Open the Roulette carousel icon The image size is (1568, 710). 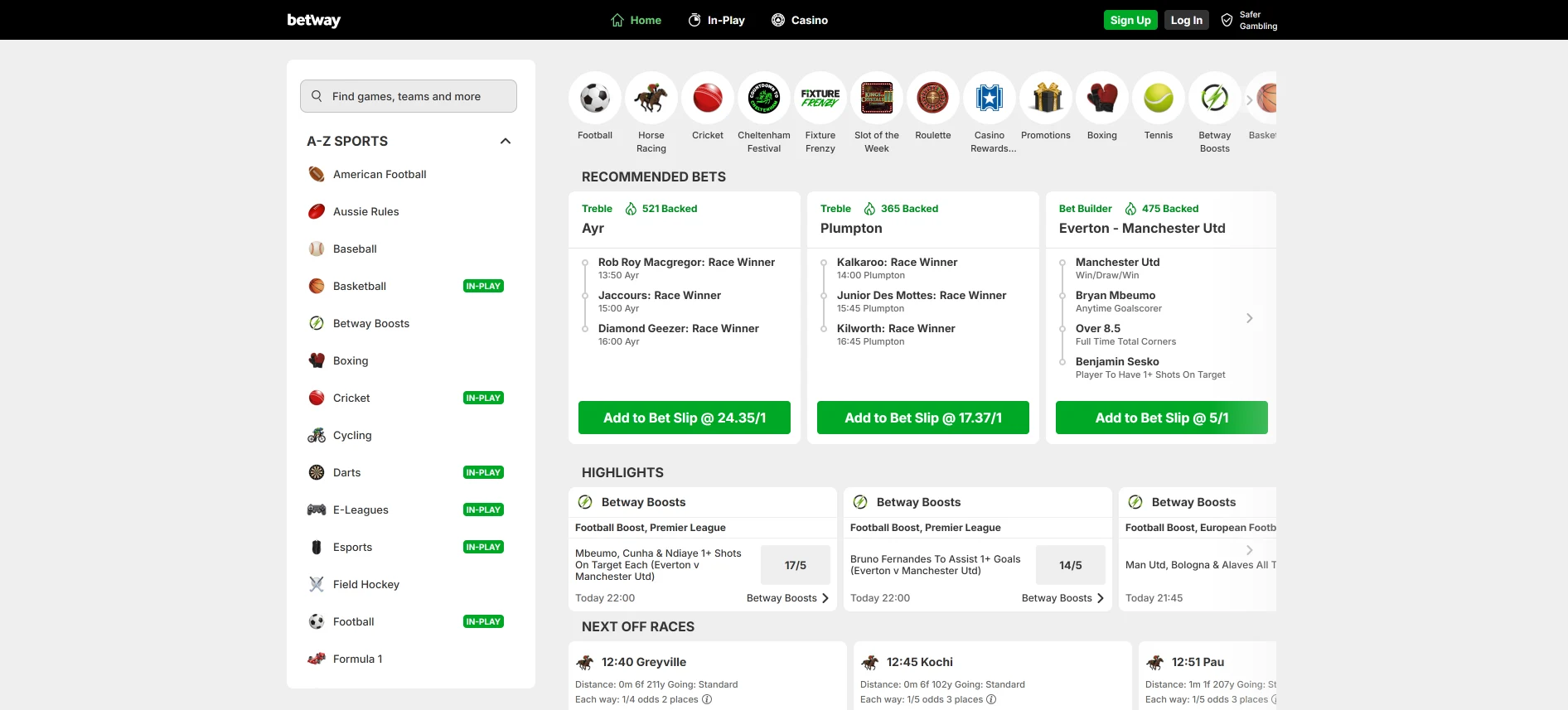pos(933,99)
